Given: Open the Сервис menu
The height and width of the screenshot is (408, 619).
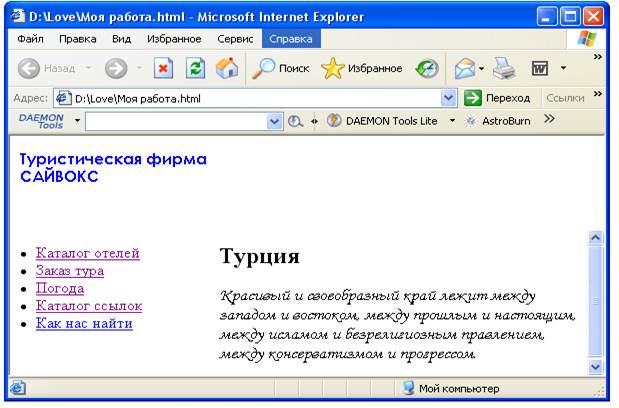Looking at the screenshot, I should pyautogui.click(x=235, y=39).
